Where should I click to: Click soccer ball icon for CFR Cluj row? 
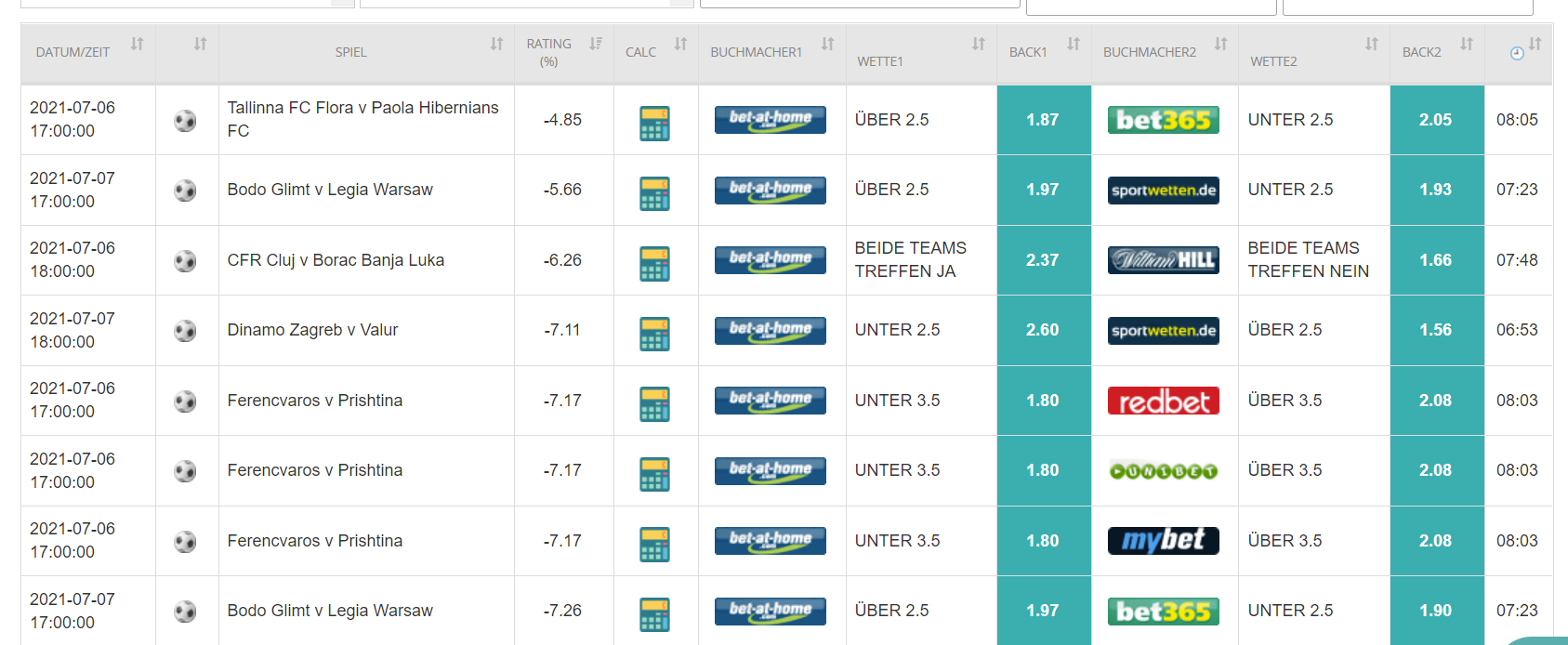[185, 261]
